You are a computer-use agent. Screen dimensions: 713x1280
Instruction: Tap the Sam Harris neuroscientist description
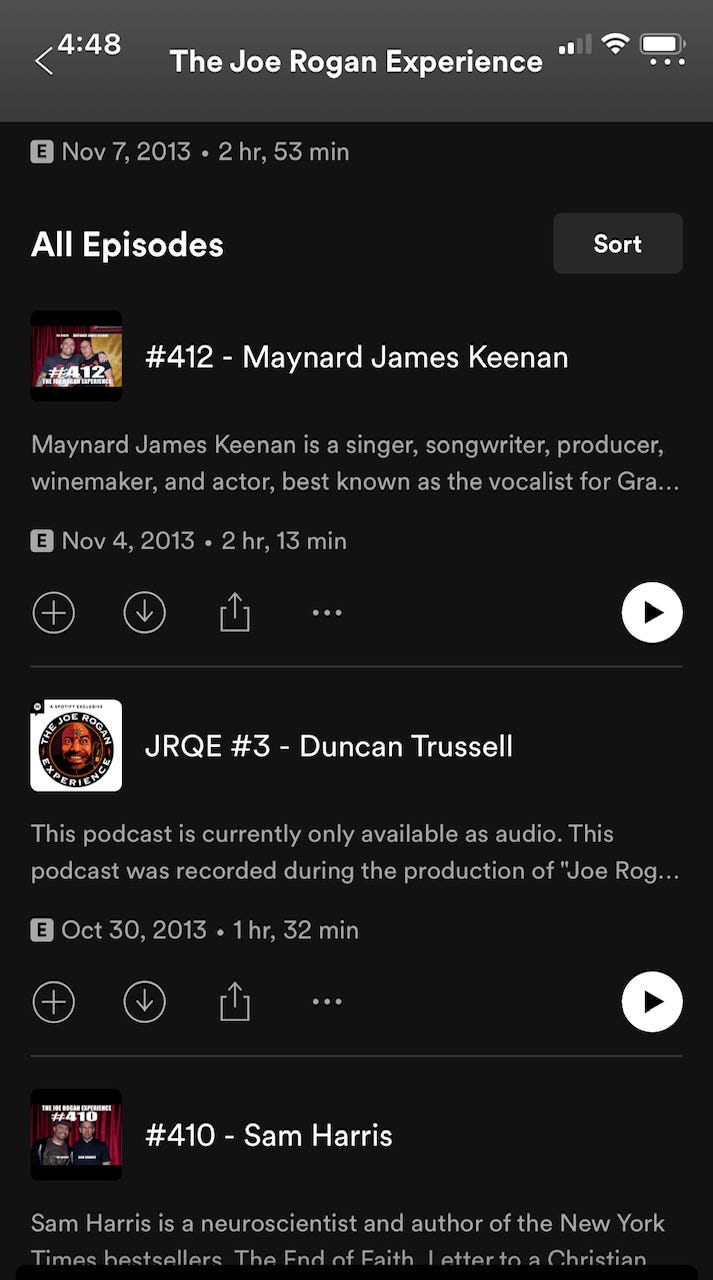[349, 1240]
